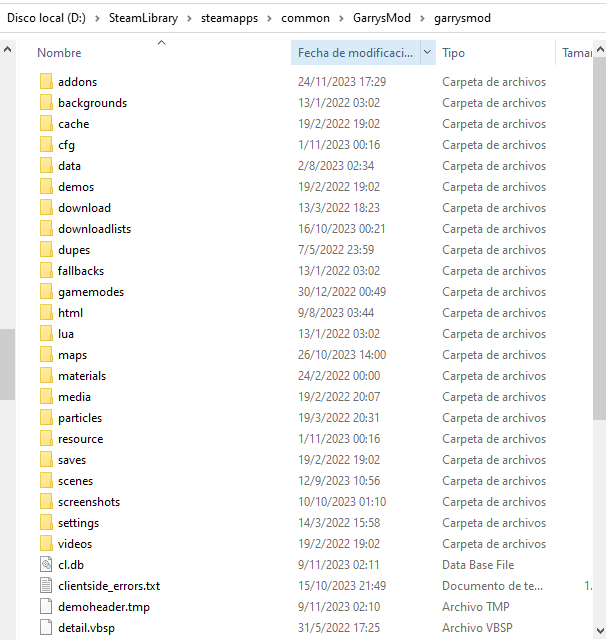Select the data folder icon
This screenshot has height=640, width=606.
tap(46, 166)
